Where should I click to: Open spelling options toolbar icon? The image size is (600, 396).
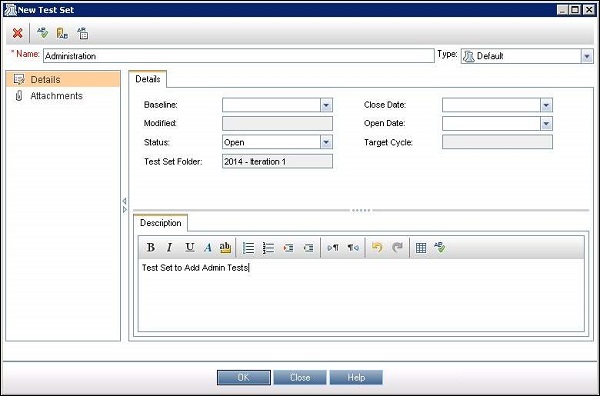click(82, 33)
